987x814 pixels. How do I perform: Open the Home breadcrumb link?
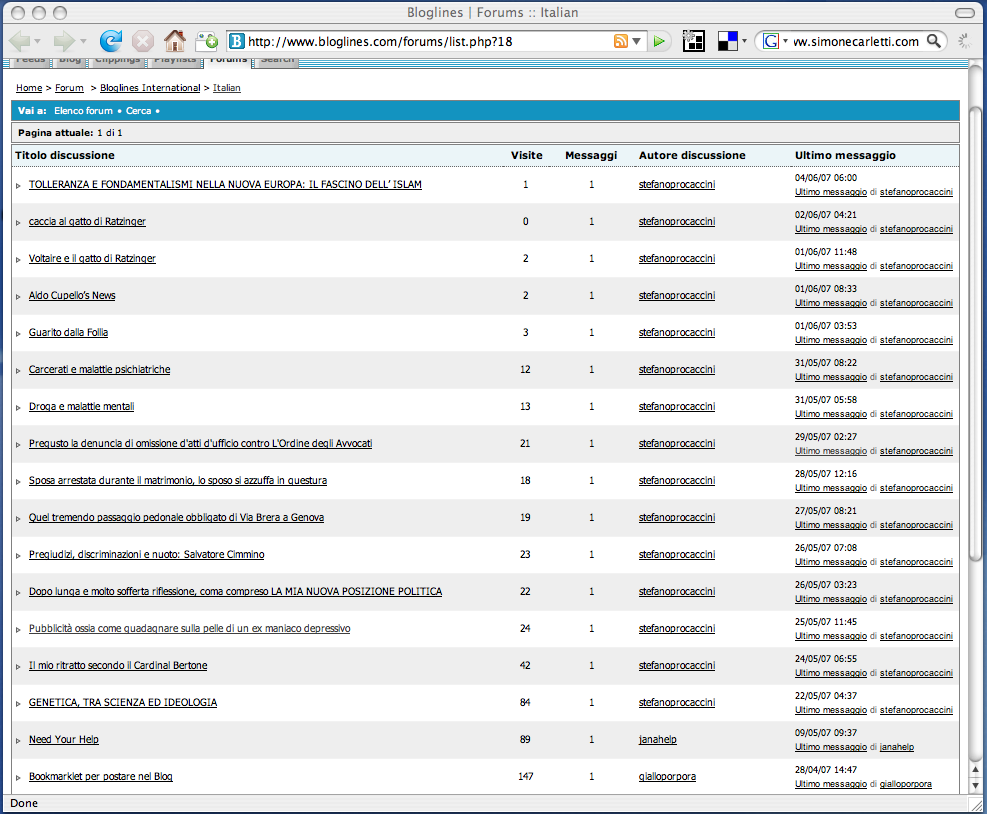[29, 88]
